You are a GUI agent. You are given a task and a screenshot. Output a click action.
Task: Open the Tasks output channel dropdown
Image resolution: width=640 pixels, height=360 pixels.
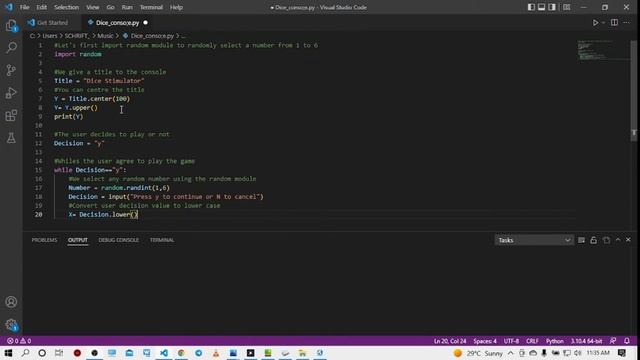pos(534,240)
